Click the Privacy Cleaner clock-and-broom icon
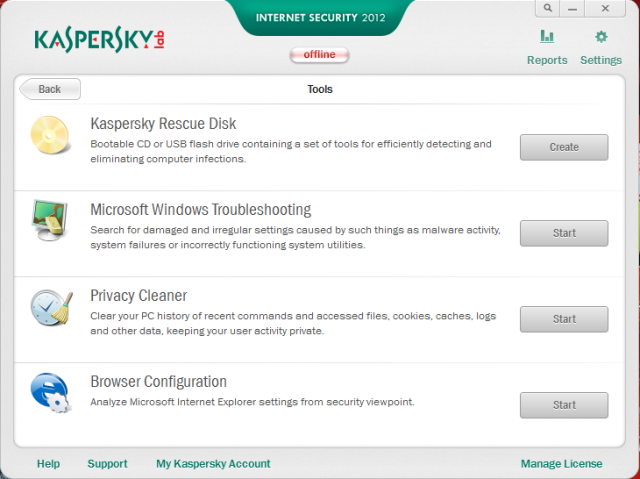 pos(51,308)
